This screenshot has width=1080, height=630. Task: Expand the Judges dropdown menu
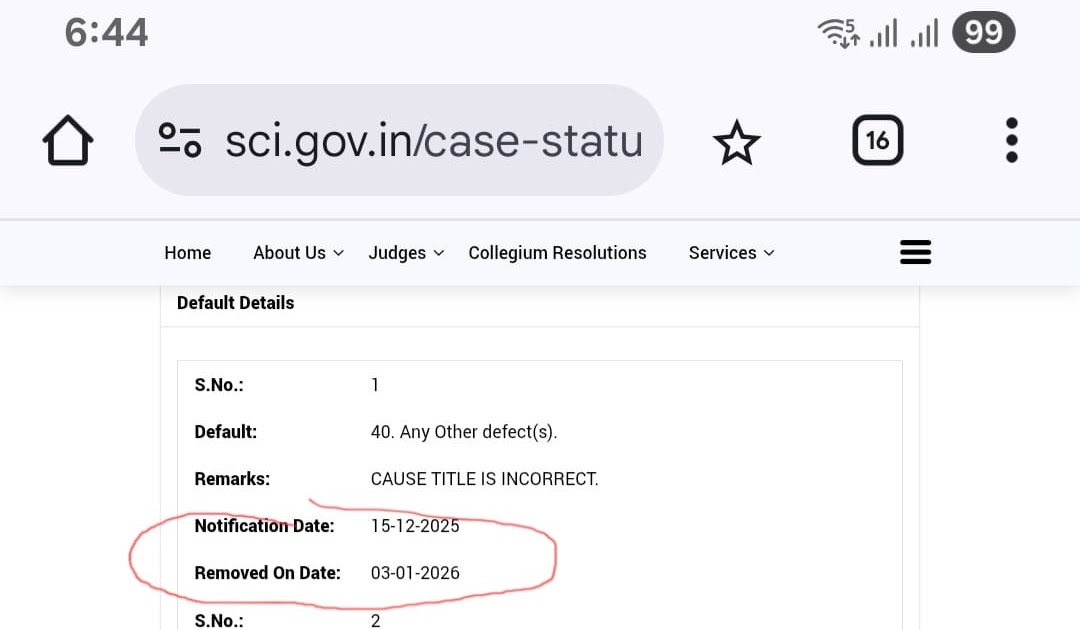click(x=406, y=253)
